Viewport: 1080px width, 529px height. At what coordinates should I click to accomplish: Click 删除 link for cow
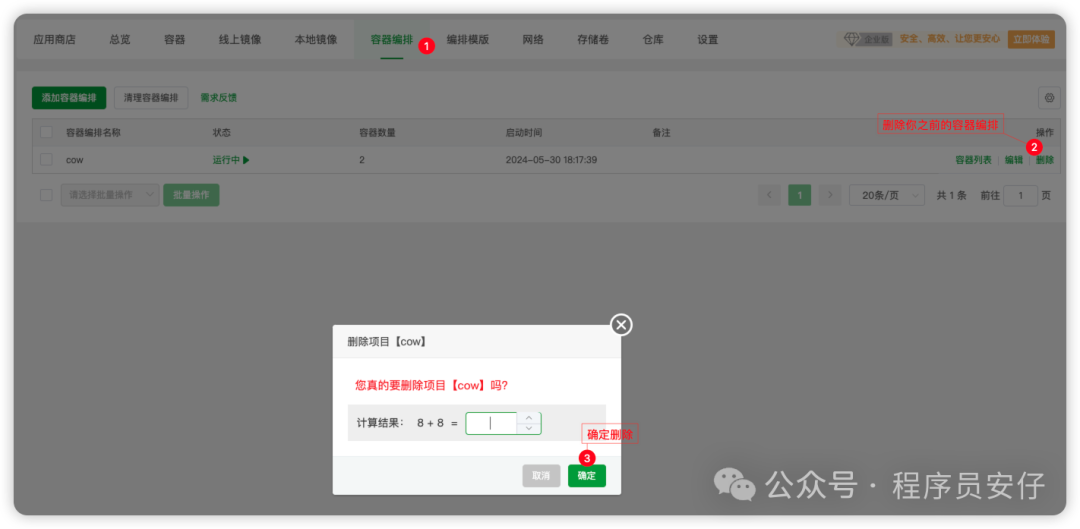point(1045,160)
